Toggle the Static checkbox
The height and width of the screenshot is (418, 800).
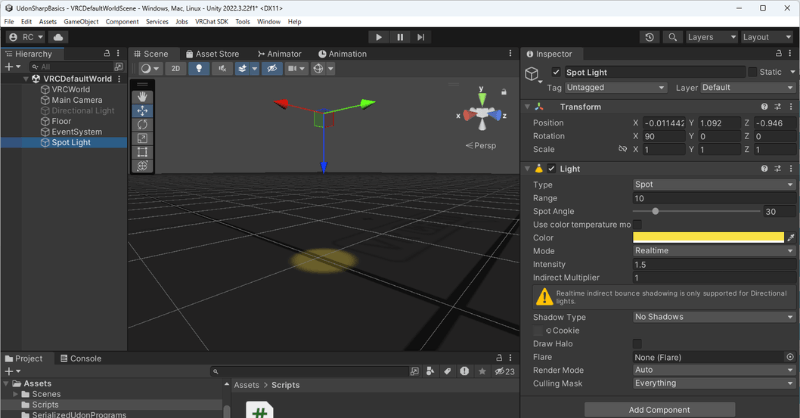pos(753,72)
